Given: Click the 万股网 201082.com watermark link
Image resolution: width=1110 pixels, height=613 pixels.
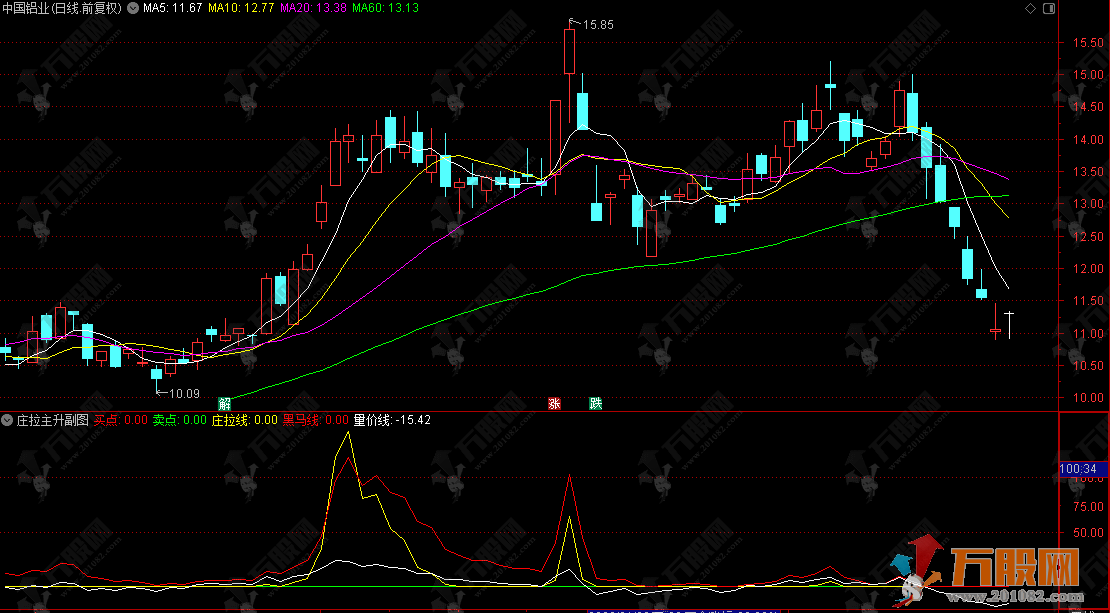Looking at the screenshot, I should [x=1010, y=597].
